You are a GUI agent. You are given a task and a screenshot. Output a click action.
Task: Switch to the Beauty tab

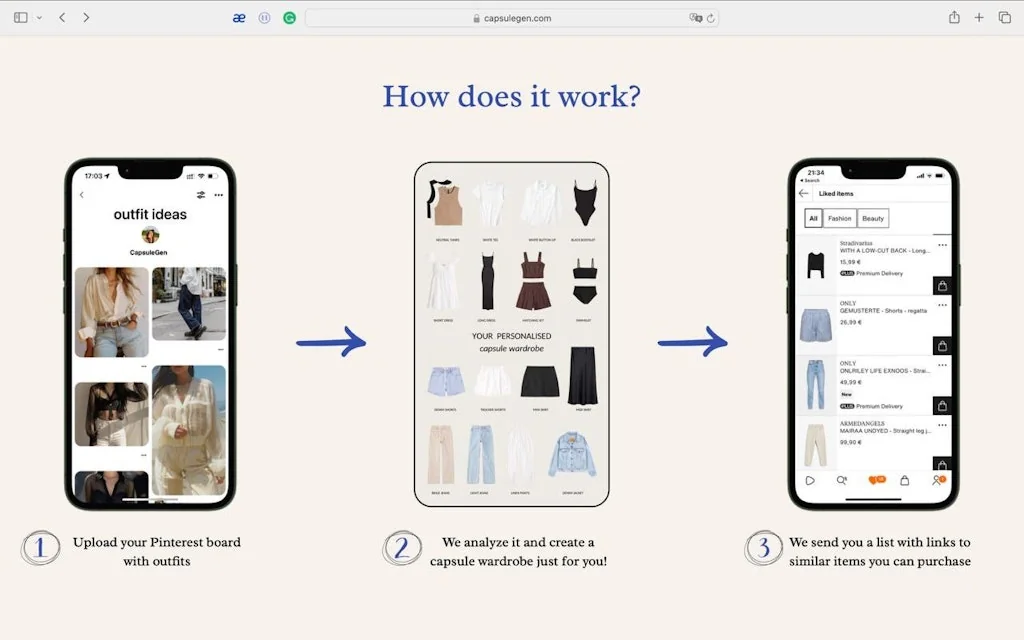click(873, 218)
